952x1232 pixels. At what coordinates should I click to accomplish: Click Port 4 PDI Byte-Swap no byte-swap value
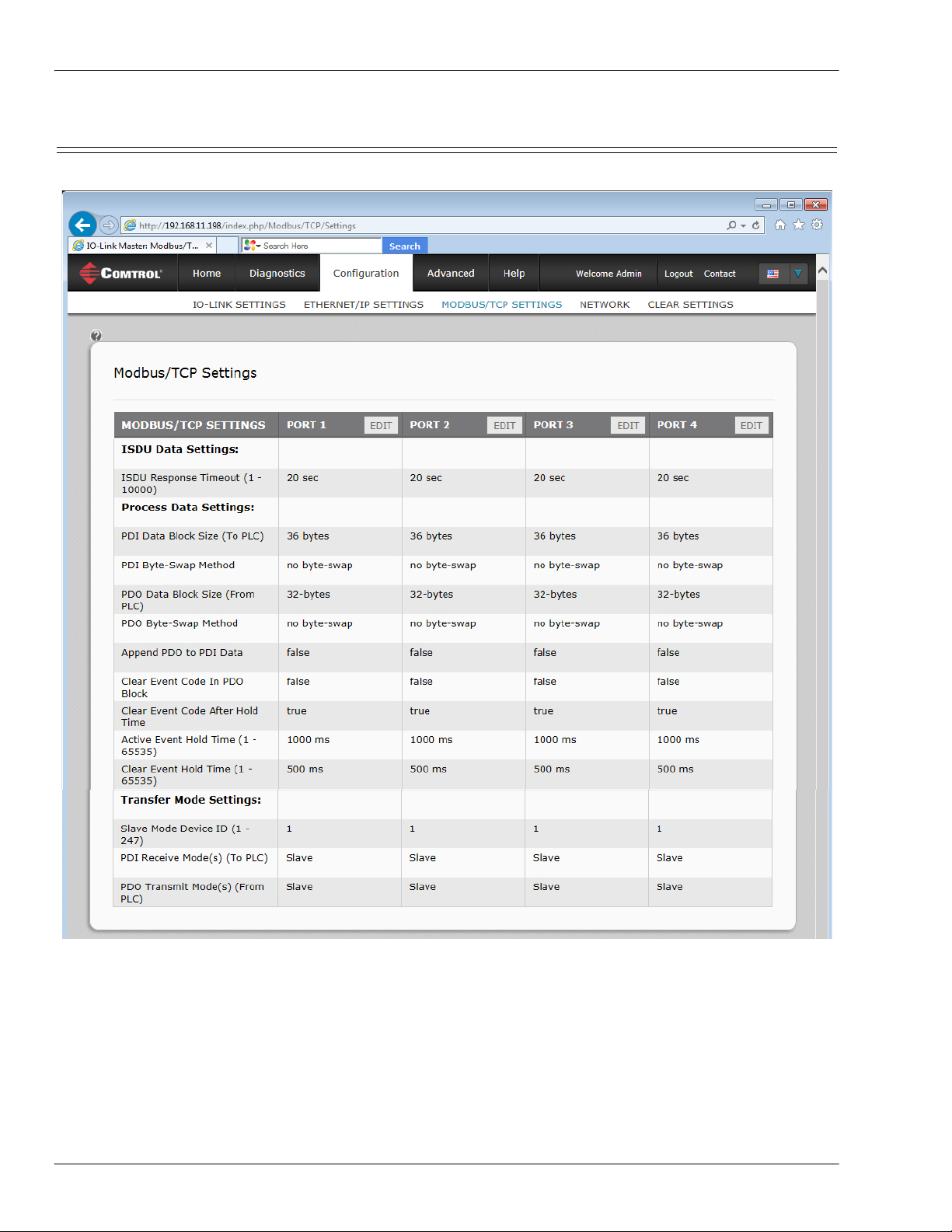coord(690,565)
